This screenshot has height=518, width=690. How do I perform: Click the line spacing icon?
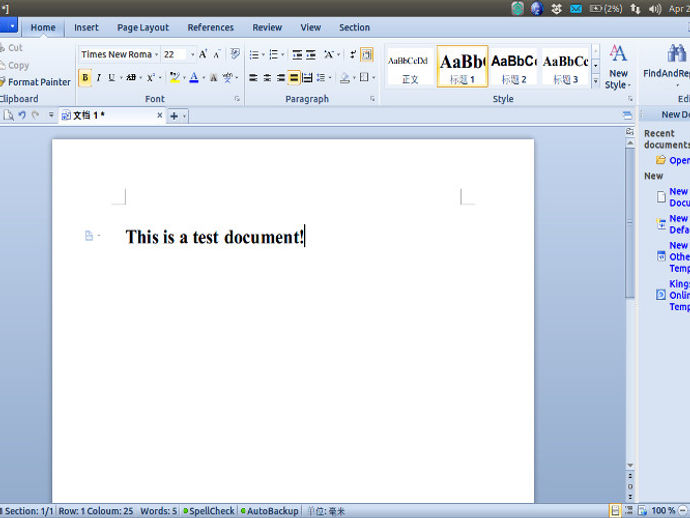[321, 78]
